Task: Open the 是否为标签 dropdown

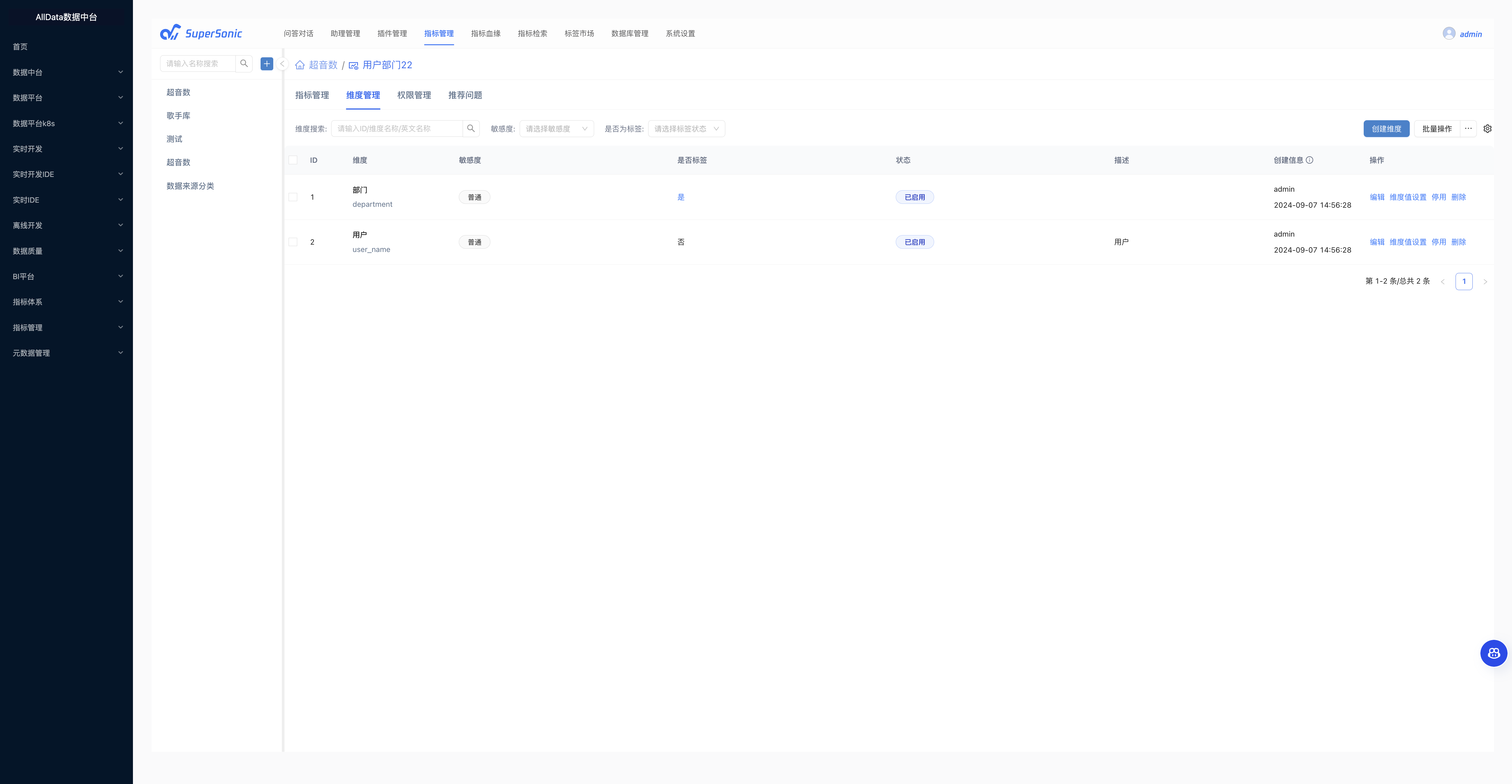Action: [686, 129]
